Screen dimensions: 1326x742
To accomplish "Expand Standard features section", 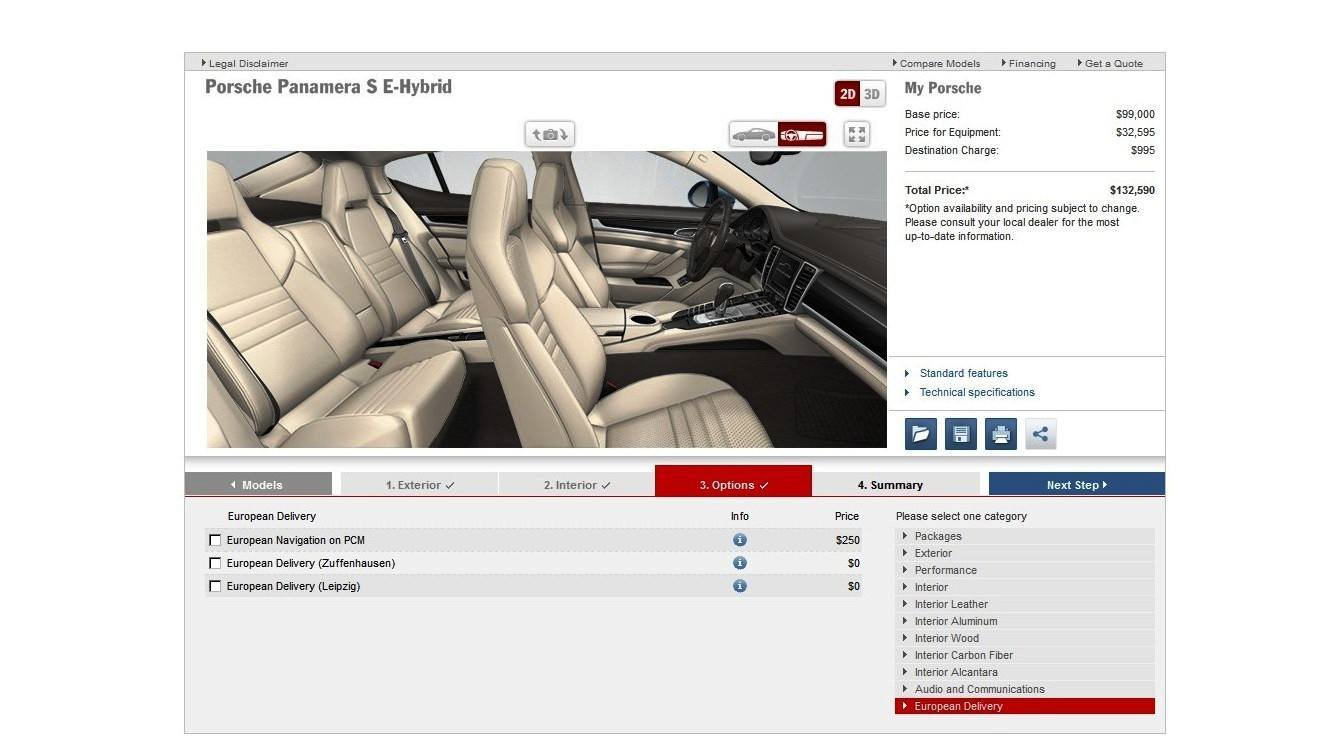I will point(963,373).
